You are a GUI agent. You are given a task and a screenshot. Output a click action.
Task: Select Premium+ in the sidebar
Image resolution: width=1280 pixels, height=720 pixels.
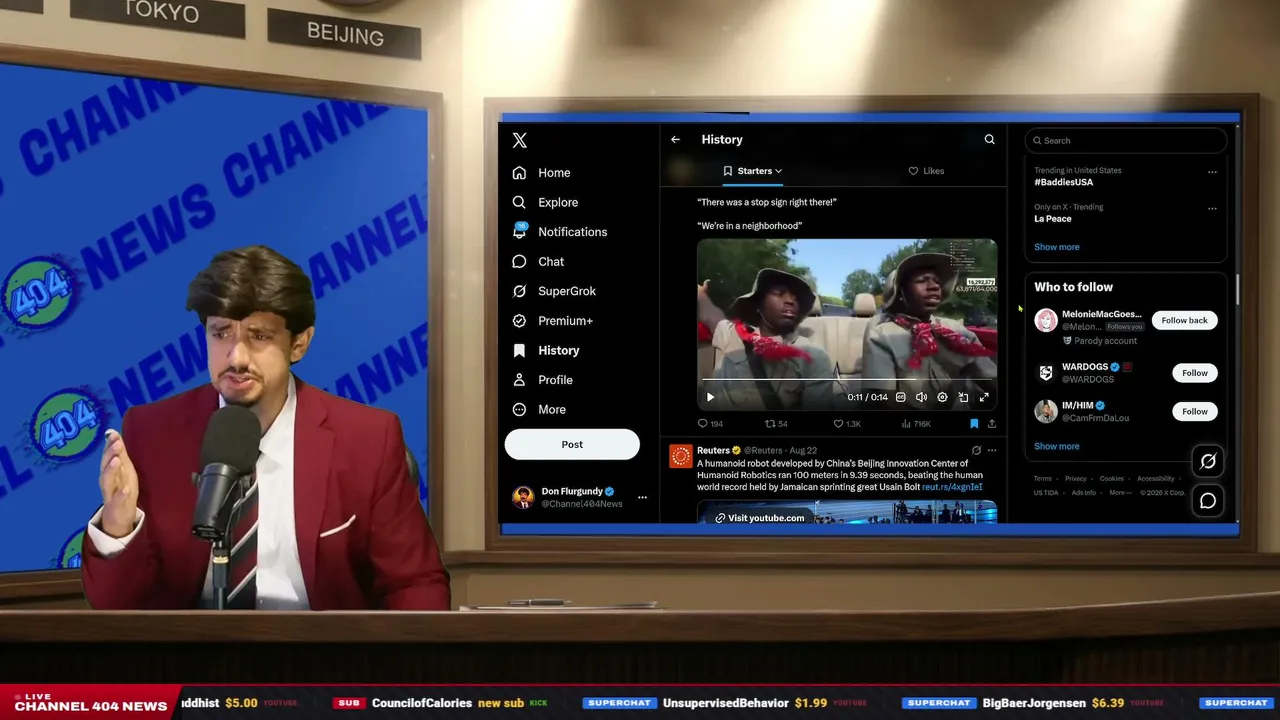click(x=552, y=321)
